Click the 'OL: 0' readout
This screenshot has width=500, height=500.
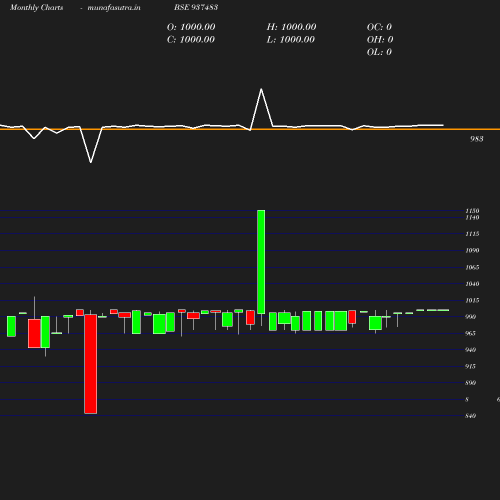tap(379, 52)
